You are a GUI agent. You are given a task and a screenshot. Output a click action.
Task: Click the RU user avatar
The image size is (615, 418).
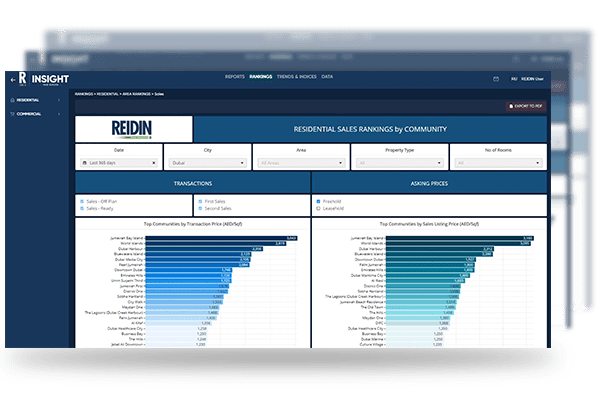pos(514,79)
